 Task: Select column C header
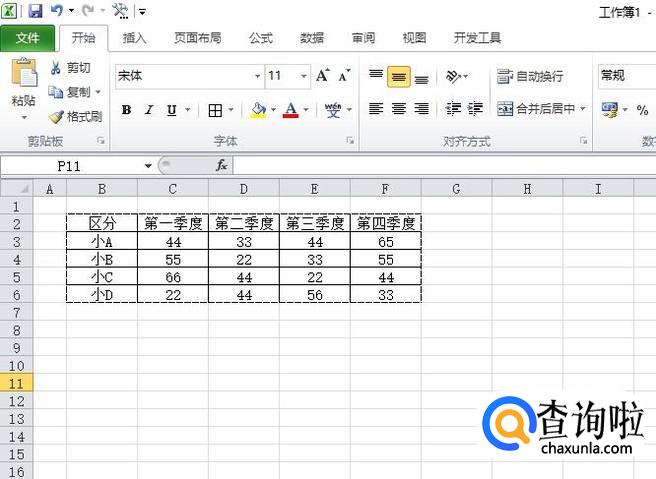[173, 189]
